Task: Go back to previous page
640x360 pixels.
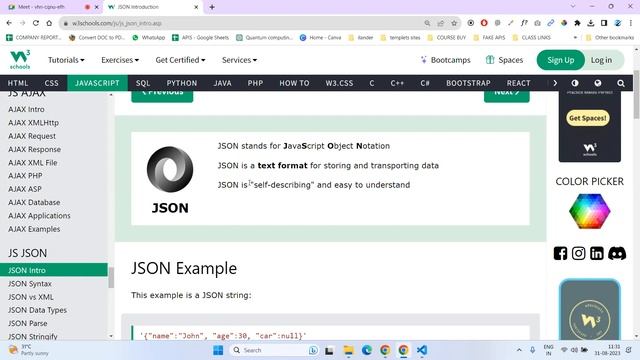Action: 9,23
